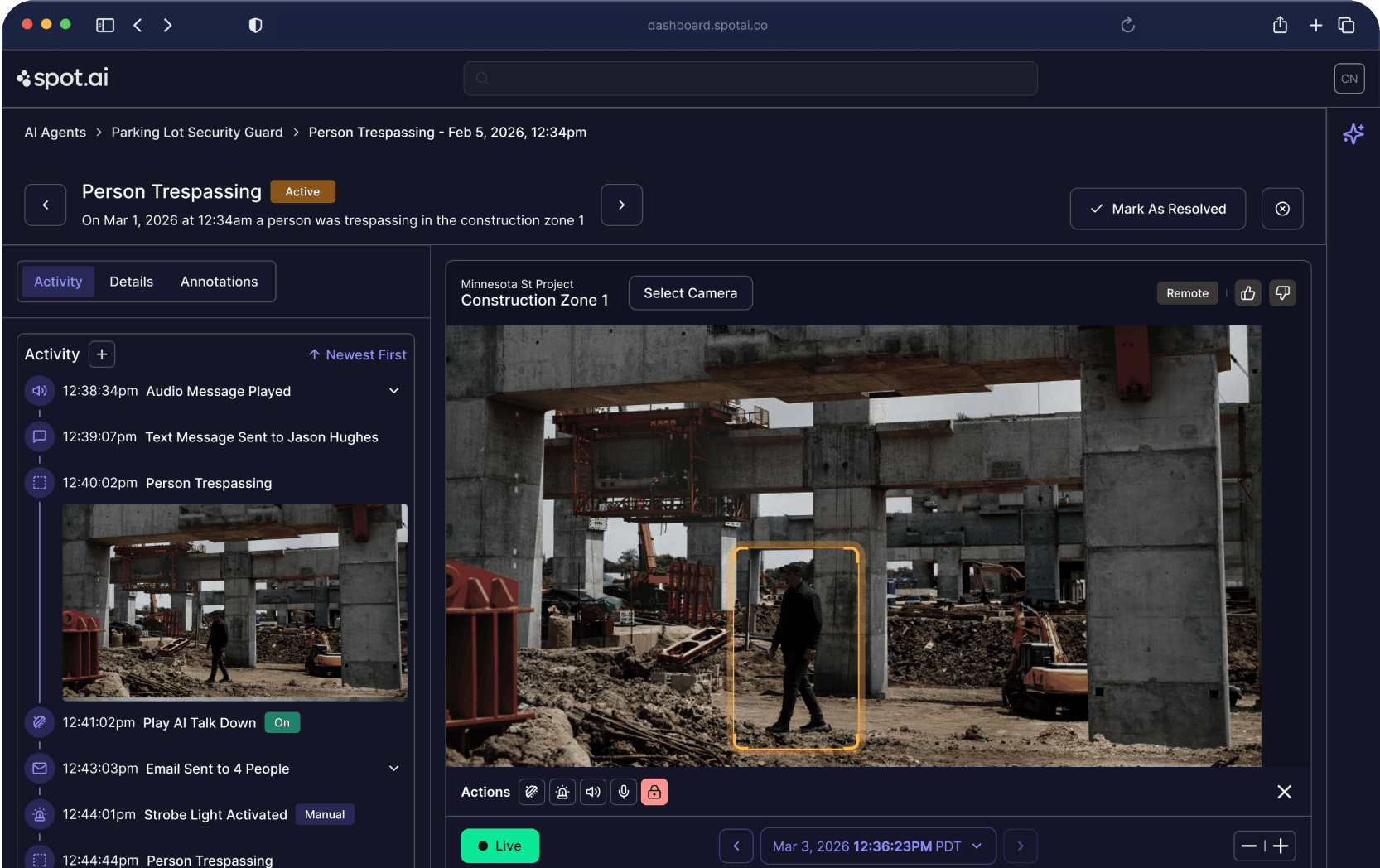This screenshot has height=868, width=1380.
Task: Dismiss the incident with the circled X icon
Action: pyautogui.click(x=1282, y=209)
